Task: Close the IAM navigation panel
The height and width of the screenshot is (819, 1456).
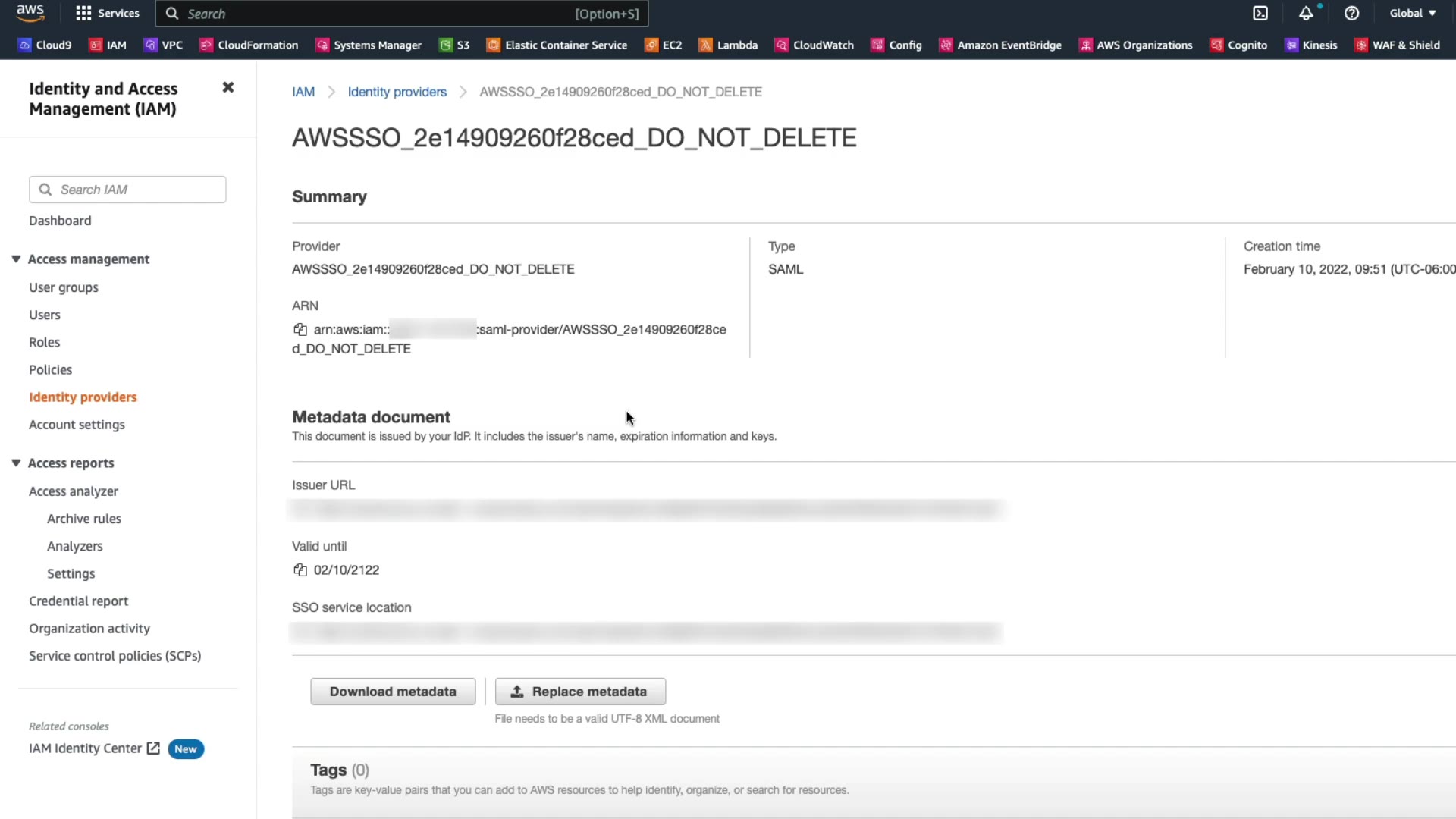Action: point(227,88)
